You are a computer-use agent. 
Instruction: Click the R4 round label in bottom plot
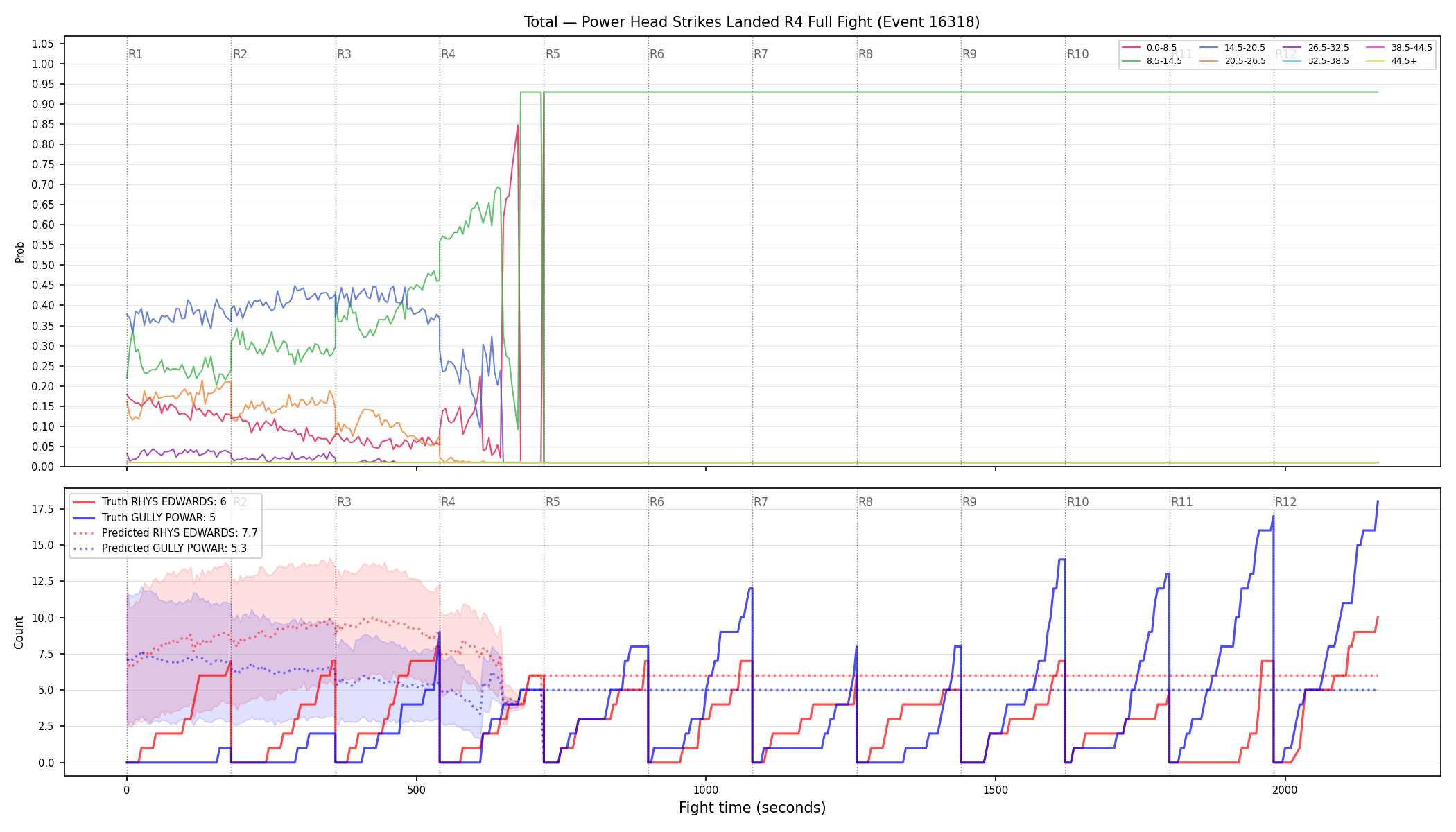pyautogui.click(x=448, y=502)
